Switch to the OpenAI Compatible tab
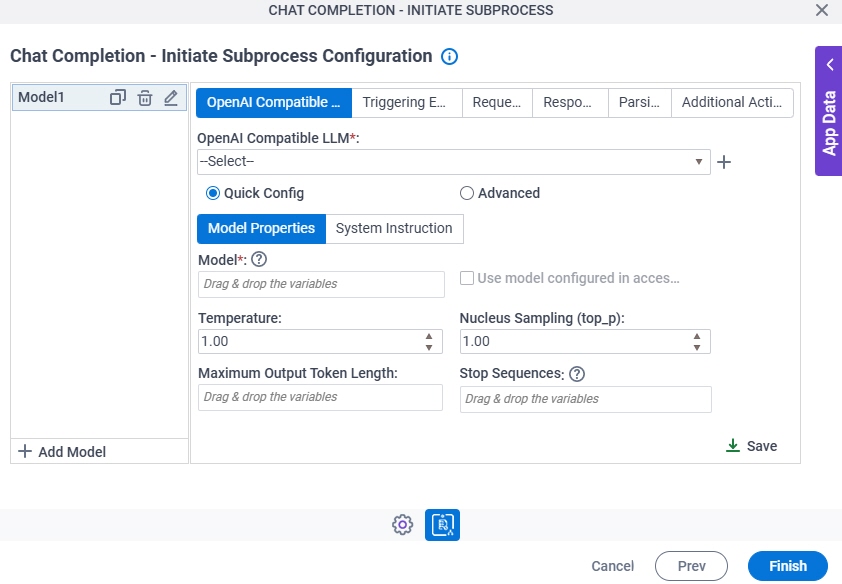 tap(274, 103)
